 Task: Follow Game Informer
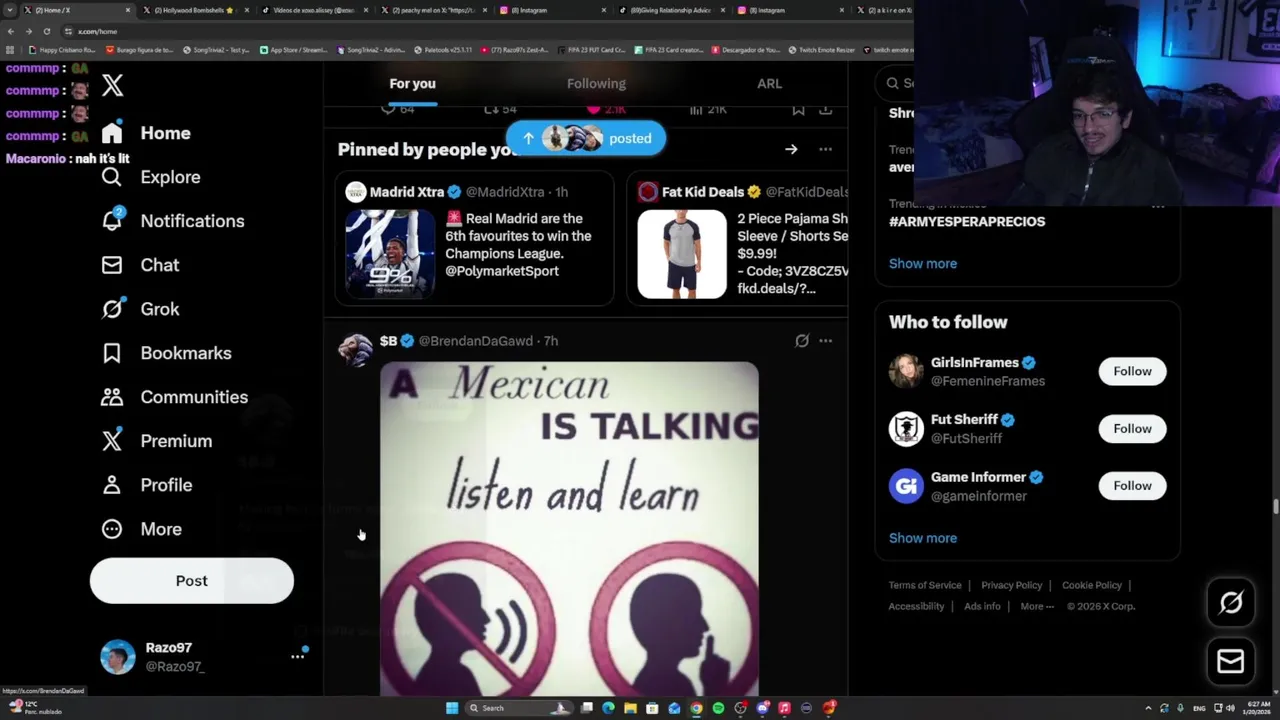coord(1132,485)
